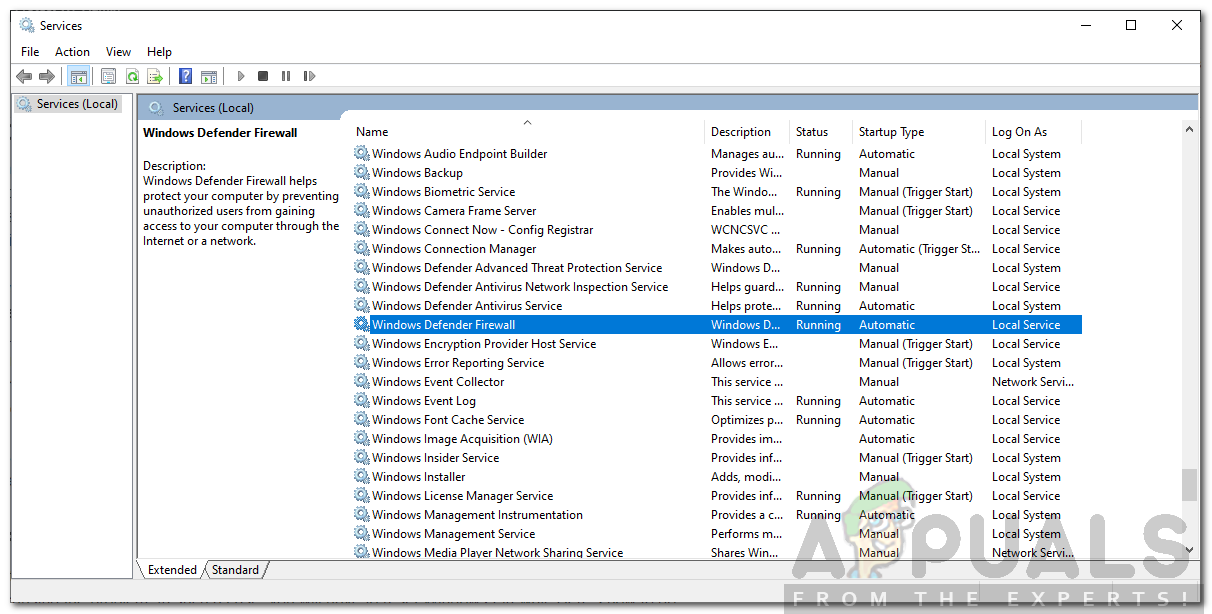This screenshot has width=1212, height=614.
Task: Click the Restart Service icon
Action: tap(309, 76)
